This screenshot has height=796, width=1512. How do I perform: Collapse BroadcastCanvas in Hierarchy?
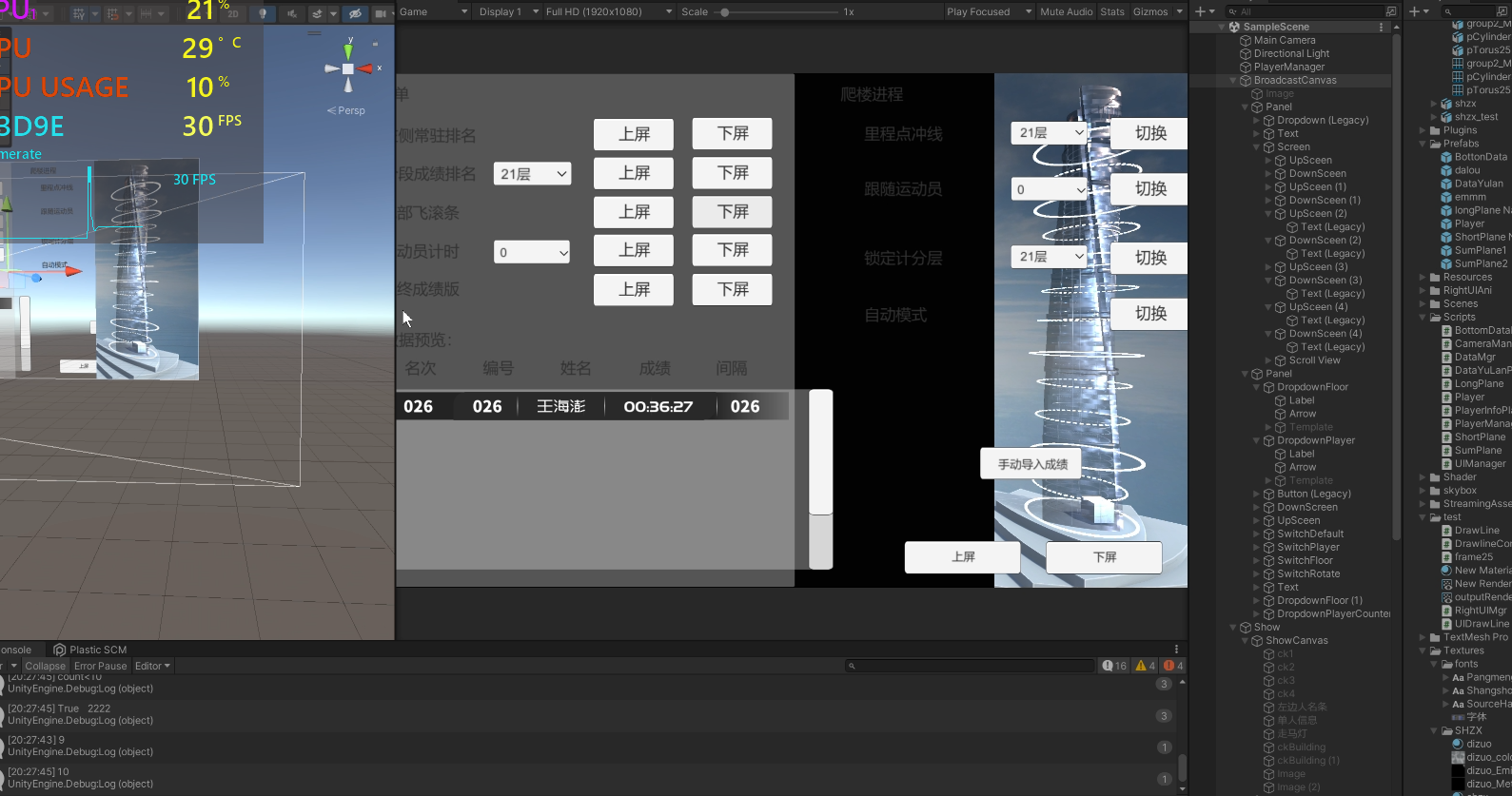pos(1233,80)
